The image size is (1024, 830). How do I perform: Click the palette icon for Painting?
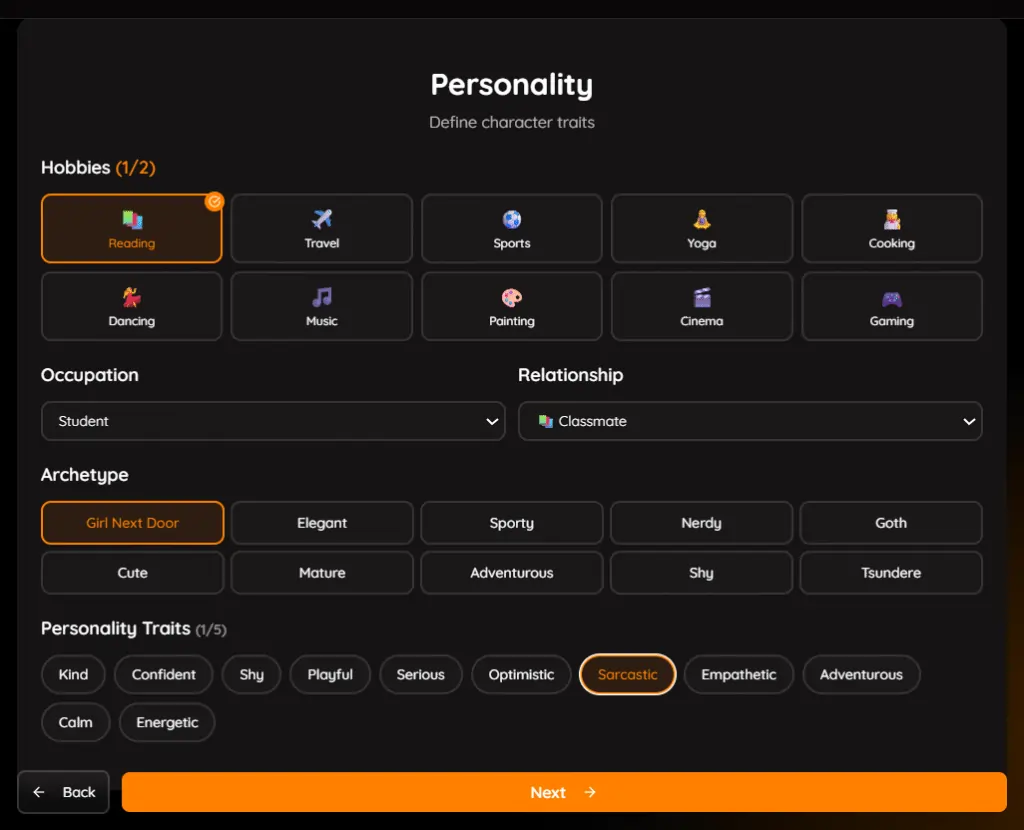point(512,297)
